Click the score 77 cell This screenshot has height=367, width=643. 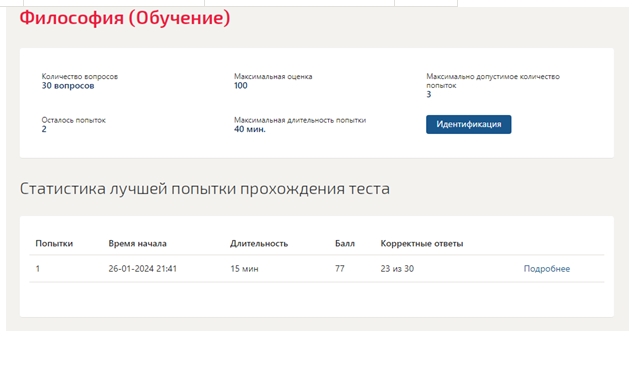pos(340,269)
